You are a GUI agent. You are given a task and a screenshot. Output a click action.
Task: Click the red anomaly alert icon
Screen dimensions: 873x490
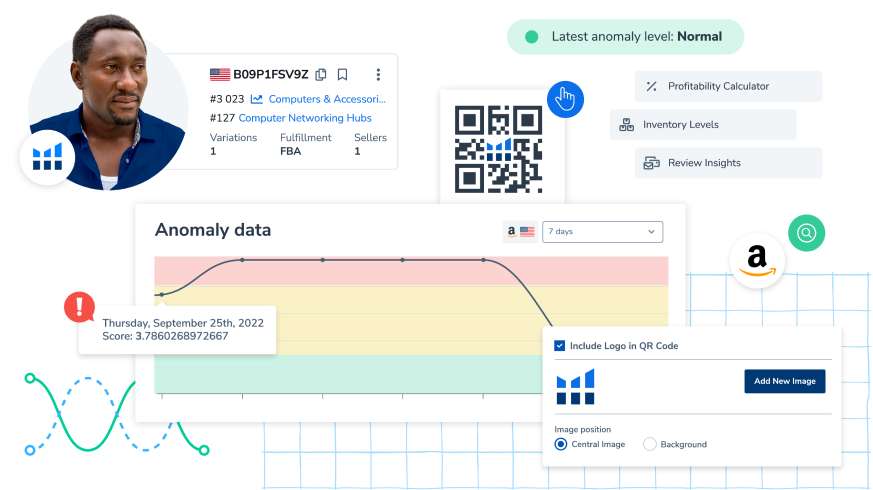click(79, 307)
